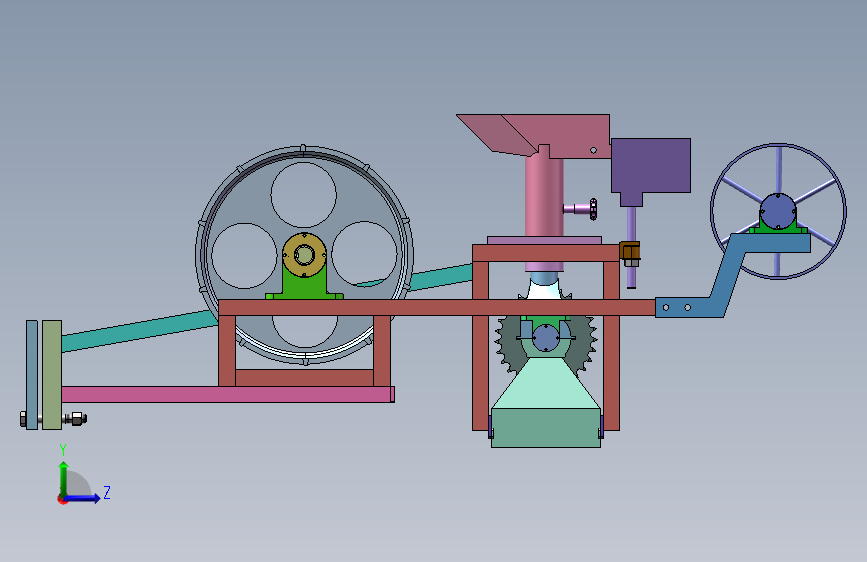Select the long magenta horizontal bar
This screenshot has width=867, height=562.
click(228, 394)
